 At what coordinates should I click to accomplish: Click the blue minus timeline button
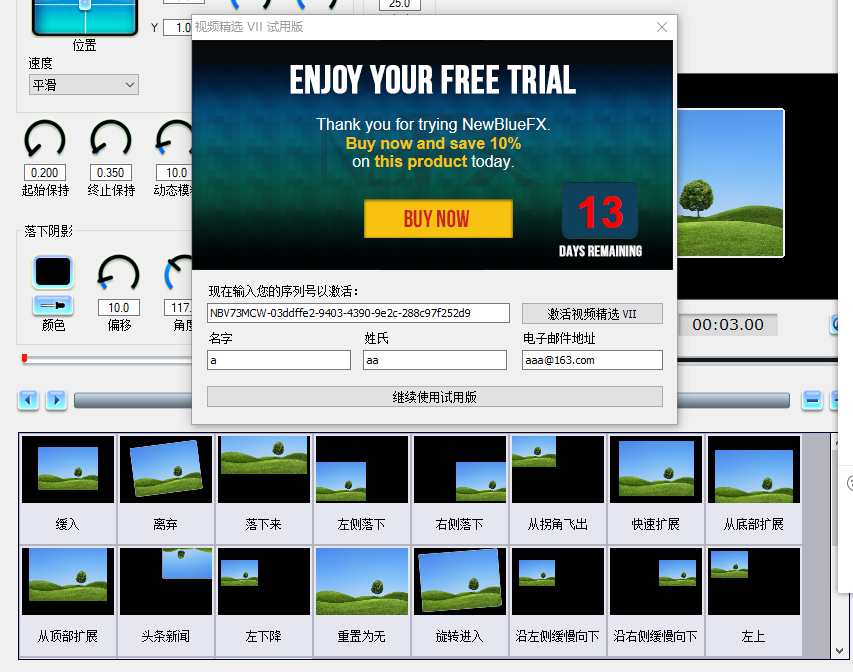pyautogui.click(x=813, y=401)
